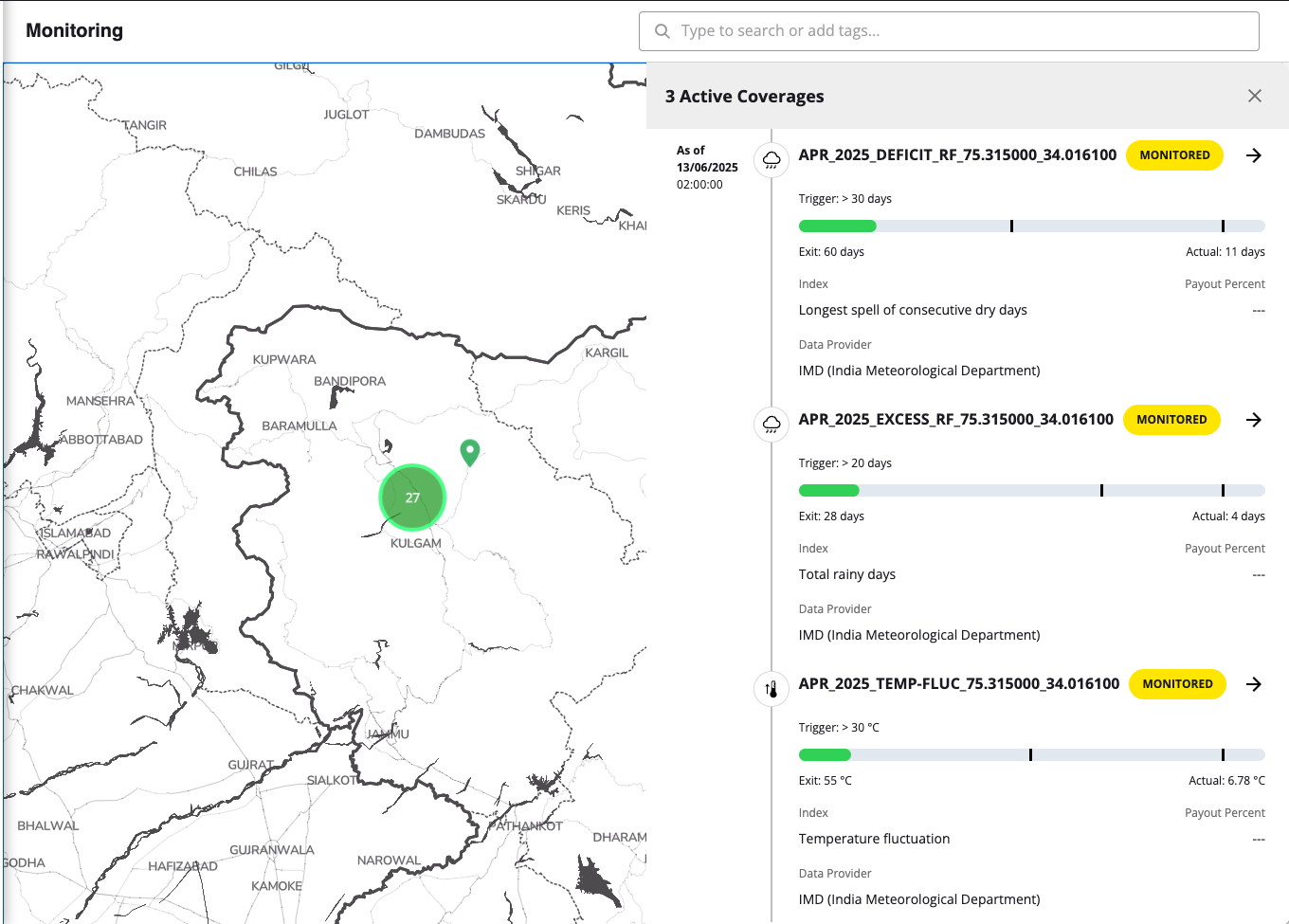1289x924 pixels.
Task: Click the GUJRANWALA map label
Action: [x=272, y=850]
